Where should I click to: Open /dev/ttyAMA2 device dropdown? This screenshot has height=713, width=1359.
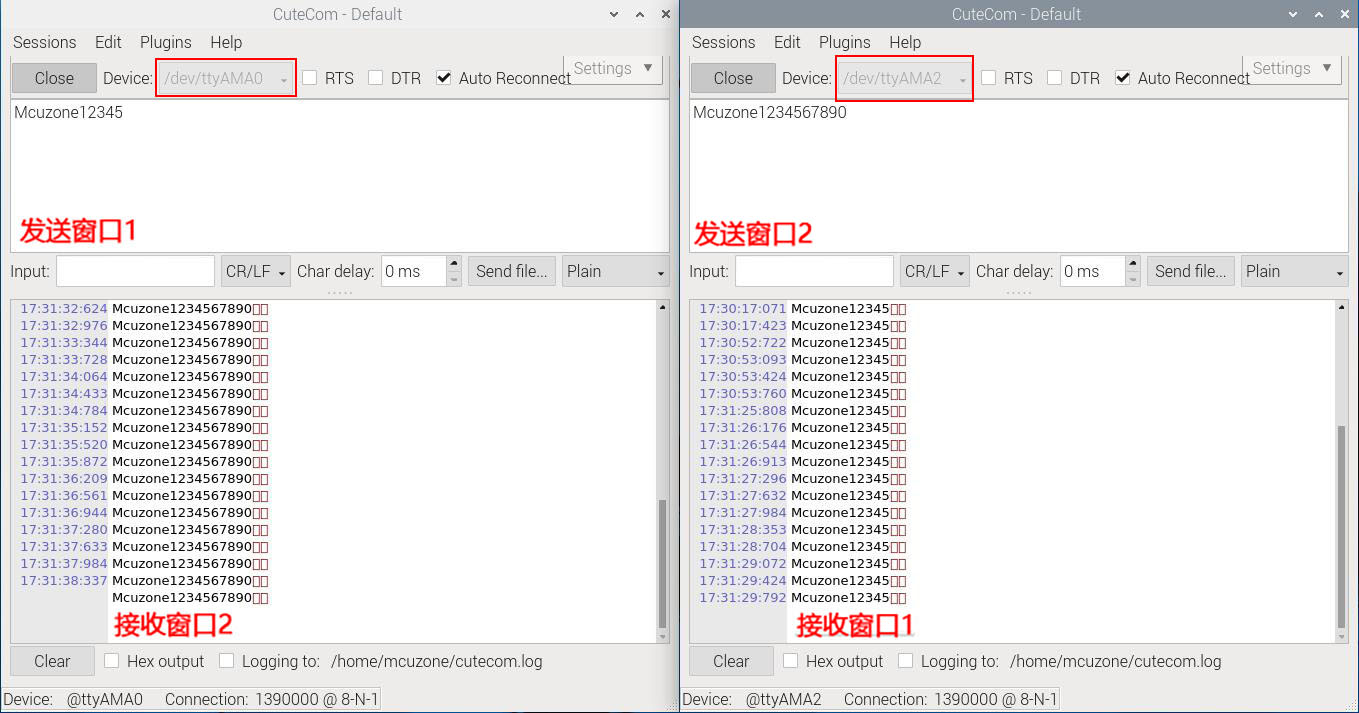905,78
